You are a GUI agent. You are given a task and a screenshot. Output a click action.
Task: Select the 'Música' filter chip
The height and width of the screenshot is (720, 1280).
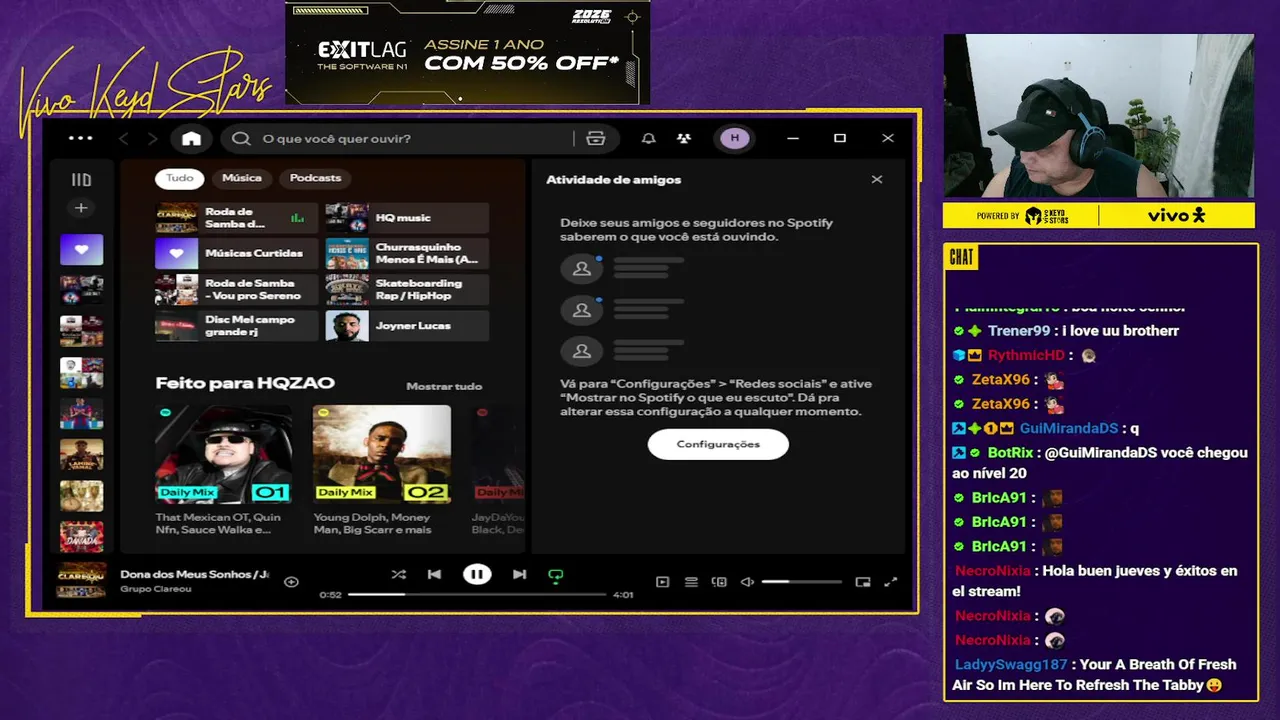click(x=242, y=178)
